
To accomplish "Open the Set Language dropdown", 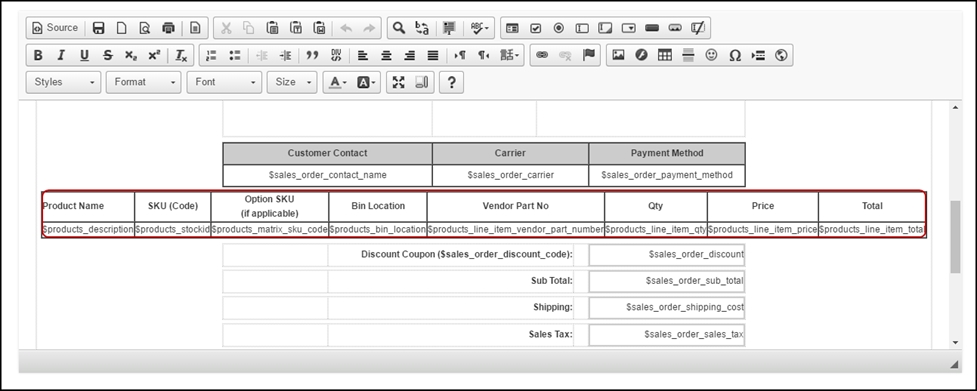I will point(510,55).
